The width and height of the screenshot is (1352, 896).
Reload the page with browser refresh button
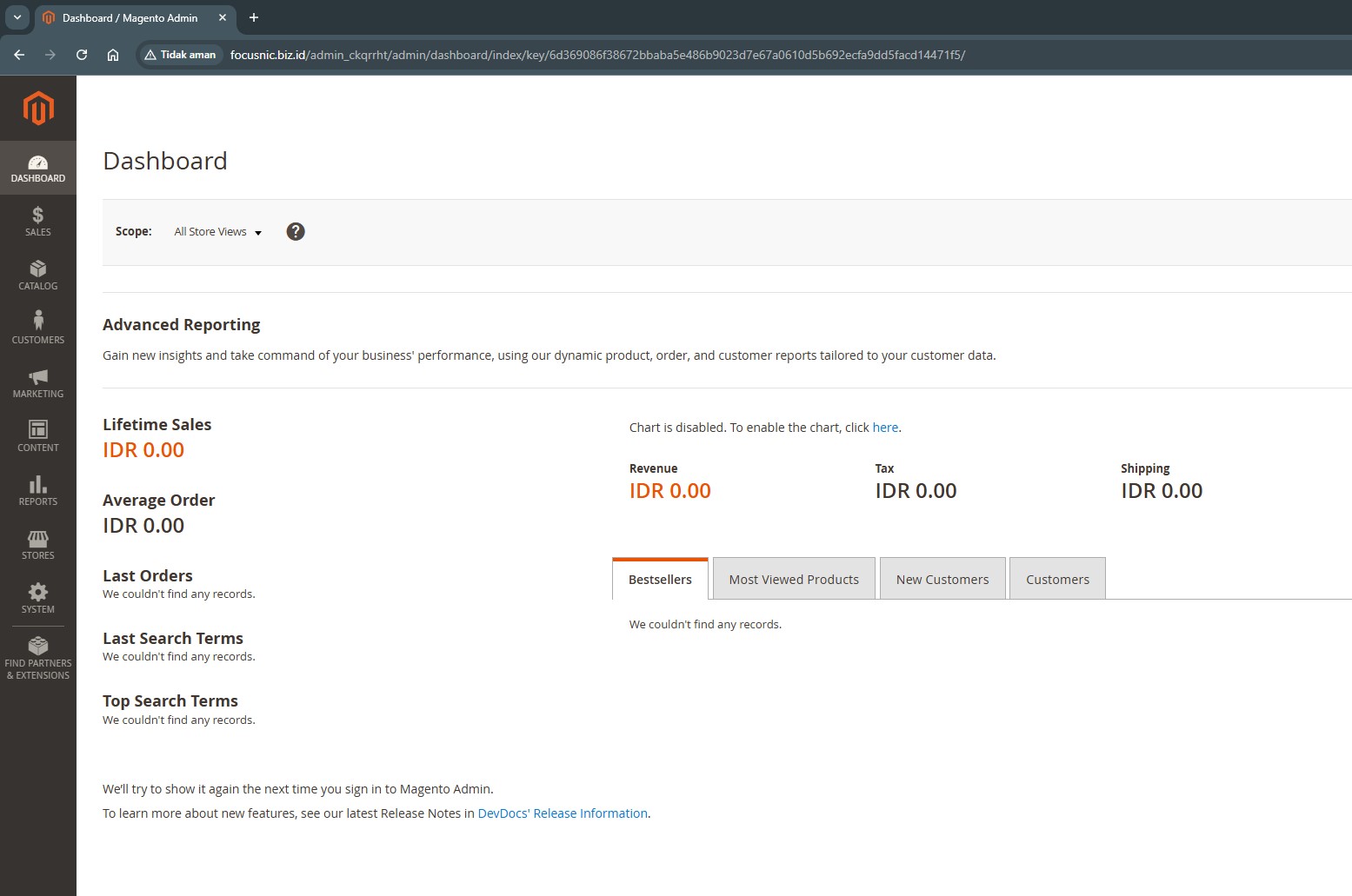(82, 55)
